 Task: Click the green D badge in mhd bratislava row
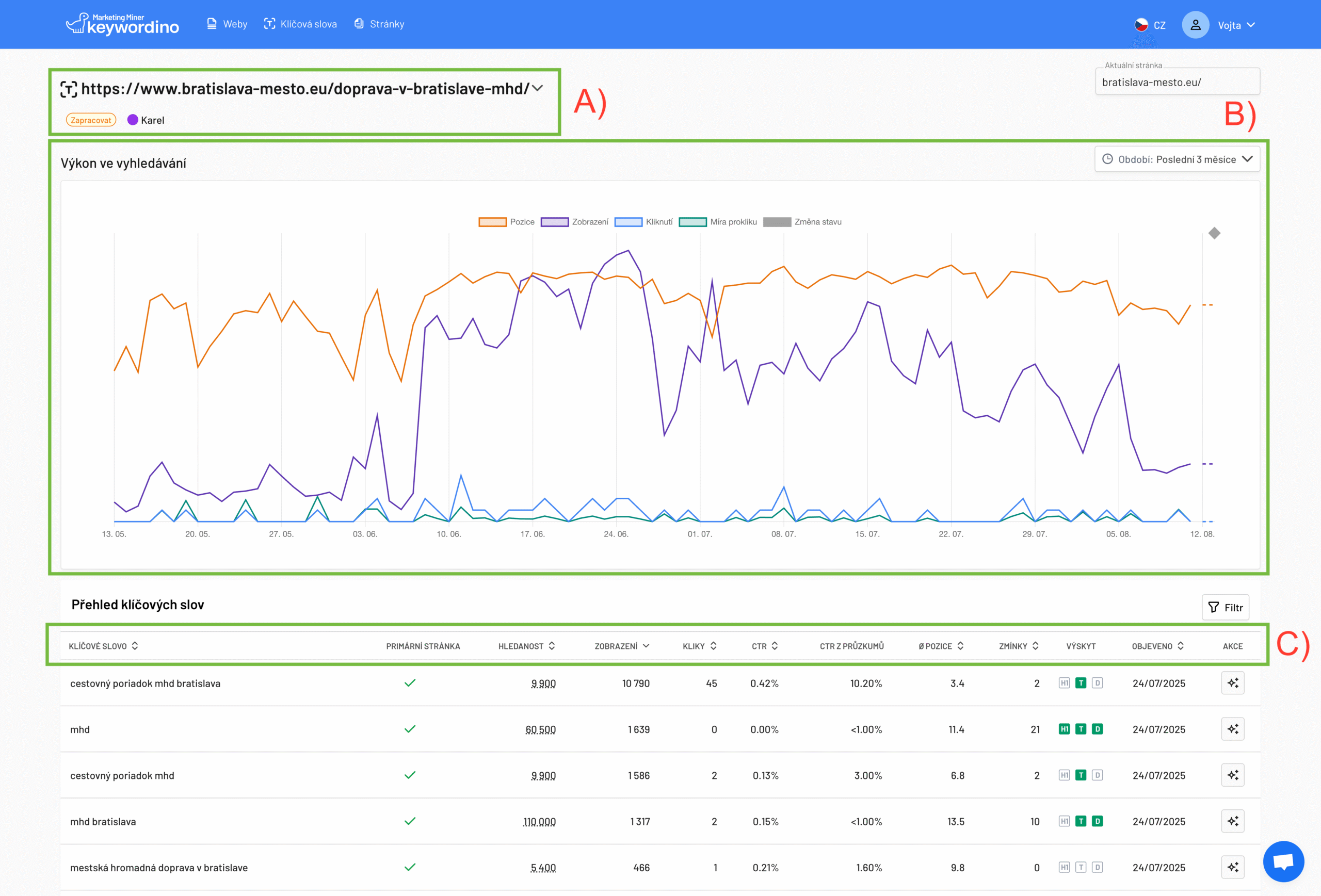point(1098,821)
